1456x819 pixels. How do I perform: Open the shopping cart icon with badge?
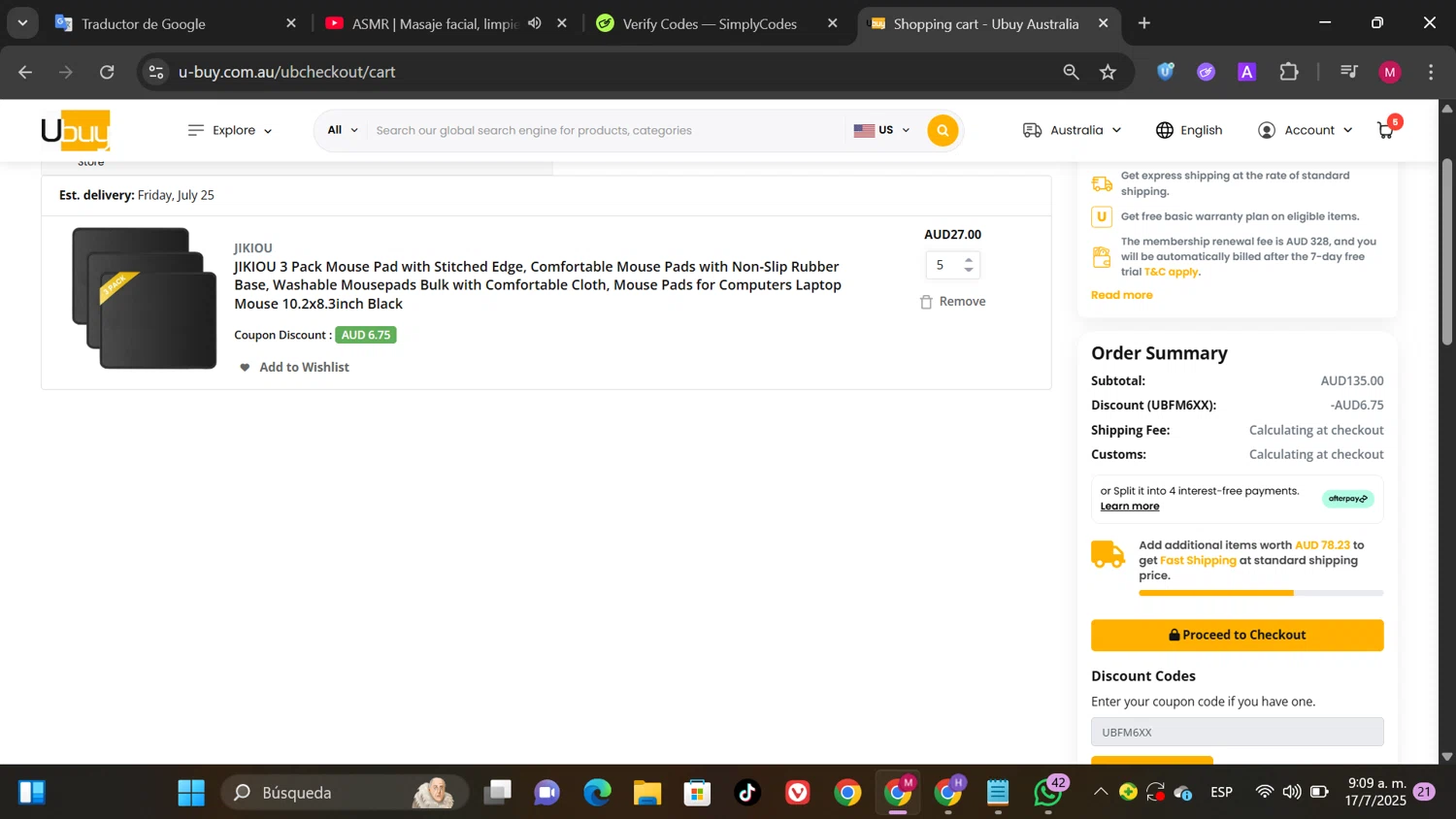click(x=1386, y=130)
